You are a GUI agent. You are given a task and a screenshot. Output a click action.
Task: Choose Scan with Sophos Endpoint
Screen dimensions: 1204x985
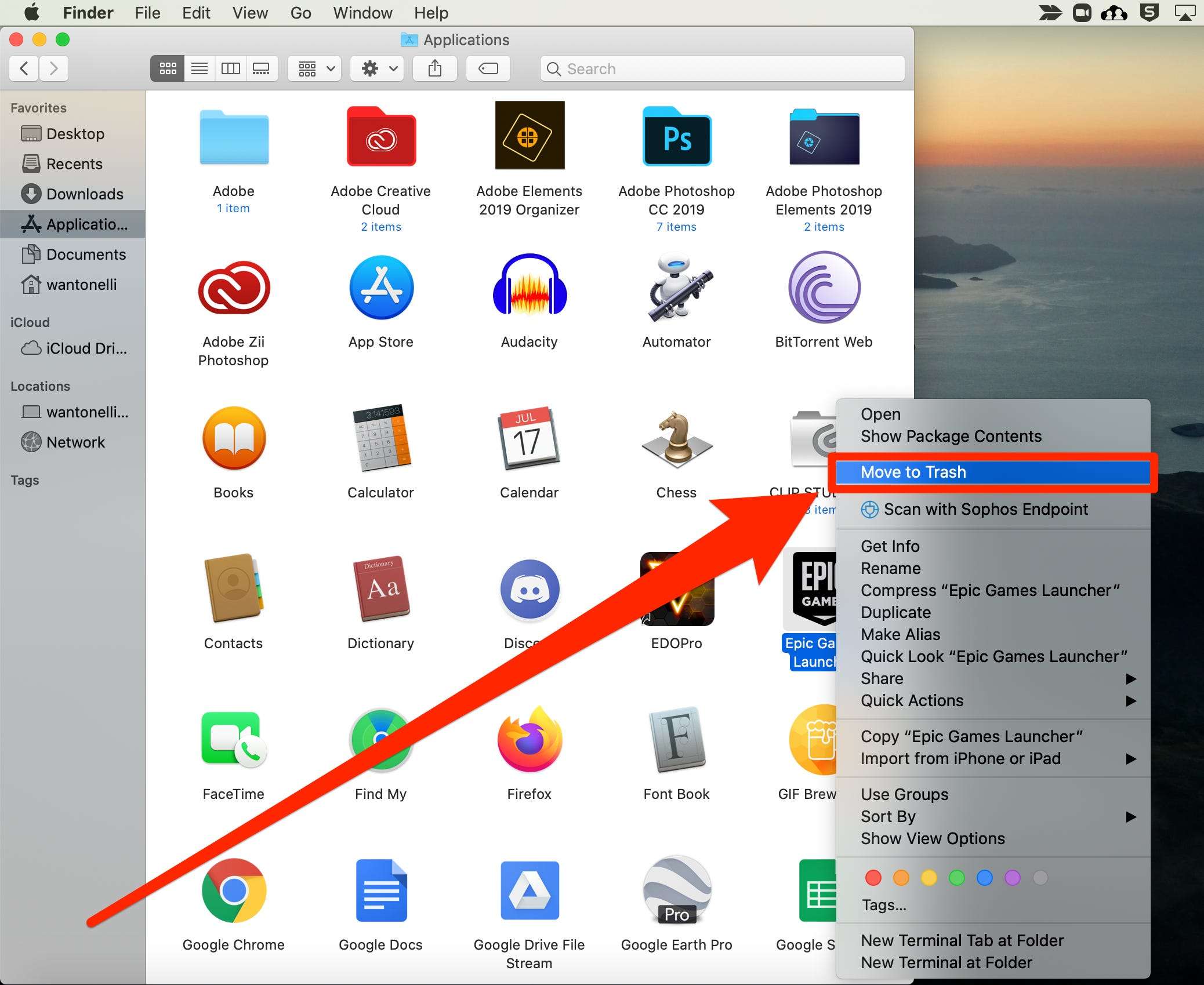pyautogui.click(x=992, y=509)
